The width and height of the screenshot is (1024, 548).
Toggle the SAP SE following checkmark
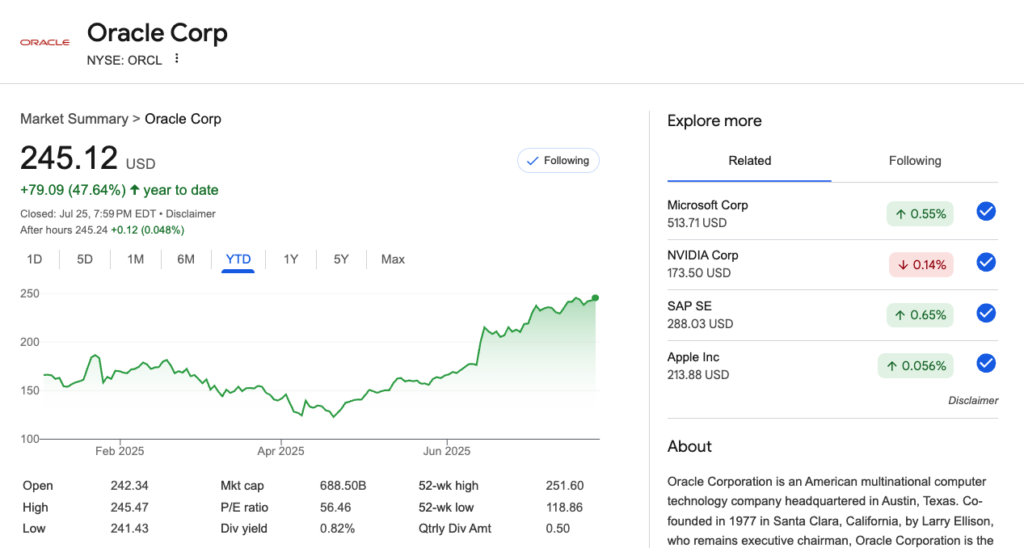click(985, 314)
